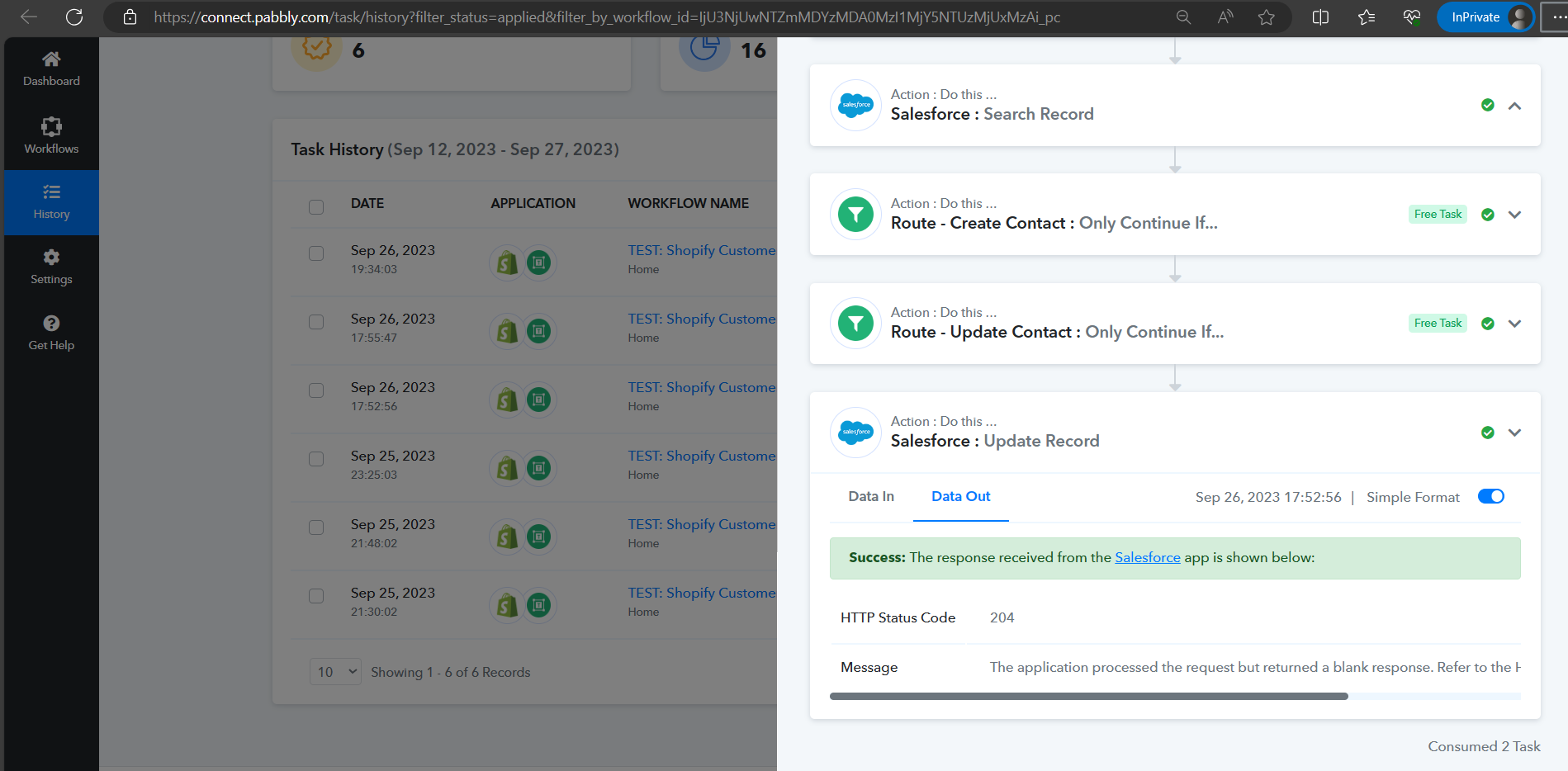Screen dimensions: 1568x771
Task: Collapse the Salesforce Search Record step
Action: 1514,106
